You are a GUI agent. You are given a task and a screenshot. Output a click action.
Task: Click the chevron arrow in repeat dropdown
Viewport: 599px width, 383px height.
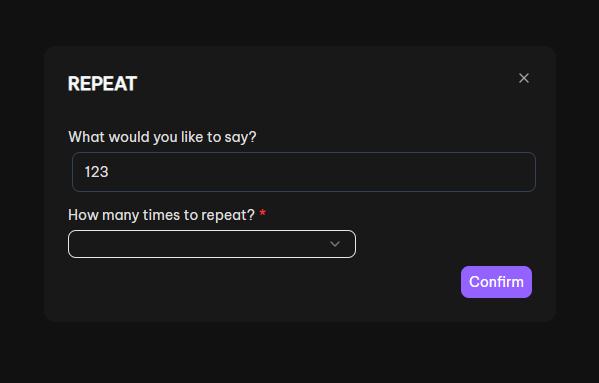[x=335, y=244]
